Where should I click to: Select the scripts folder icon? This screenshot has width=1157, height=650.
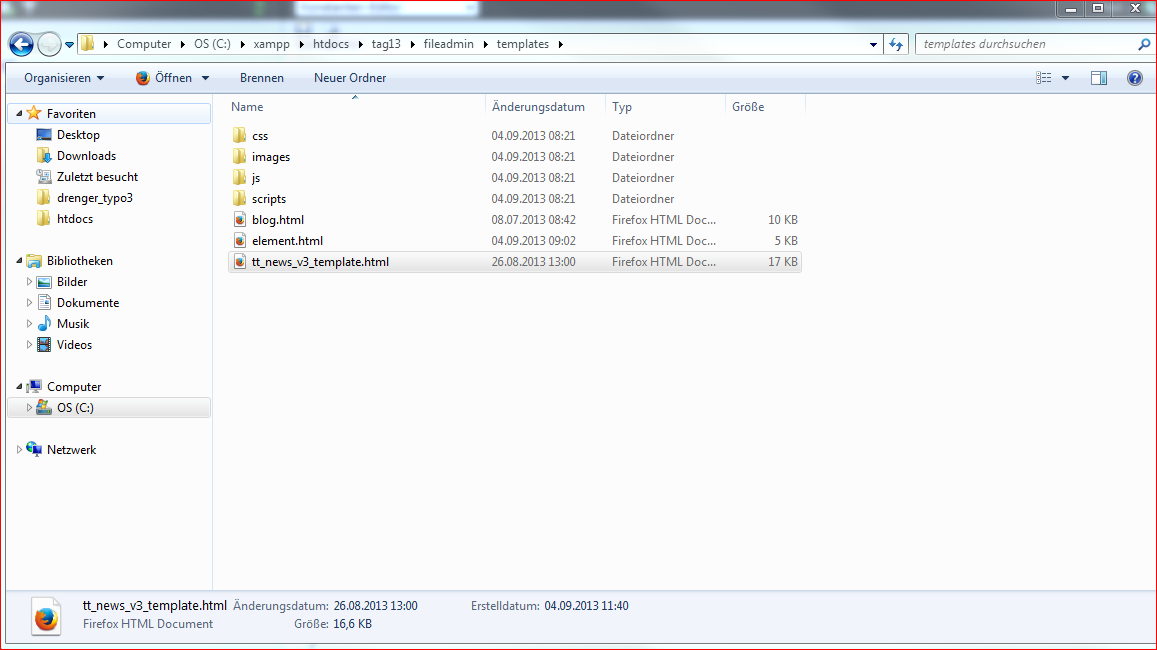click(x=239, y=198)
